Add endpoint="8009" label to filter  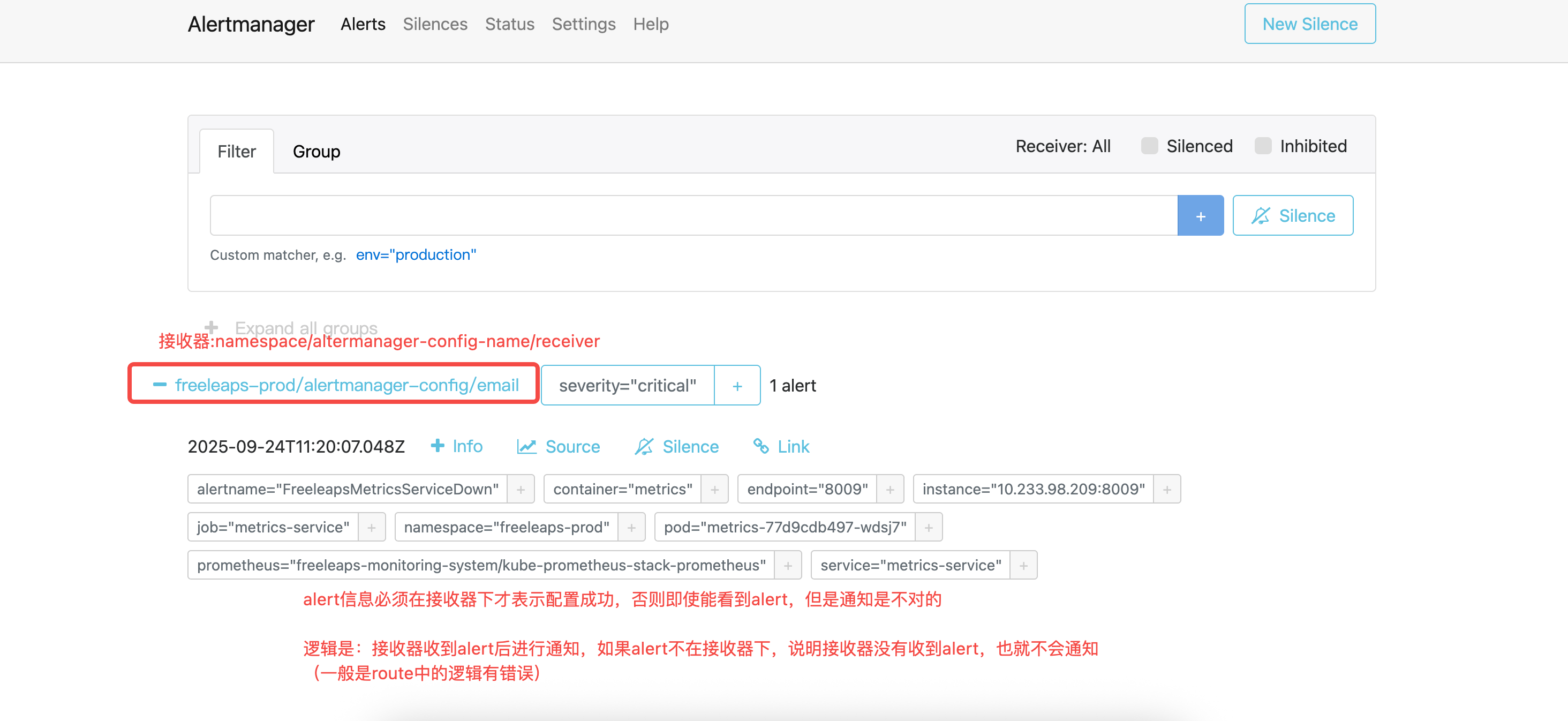[x=890, y=490]
